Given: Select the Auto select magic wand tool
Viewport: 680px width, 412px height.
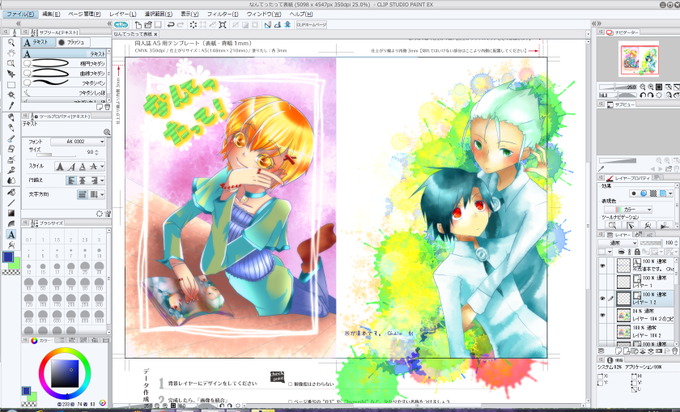Looking at the screenshot, I should pos(11,95).
